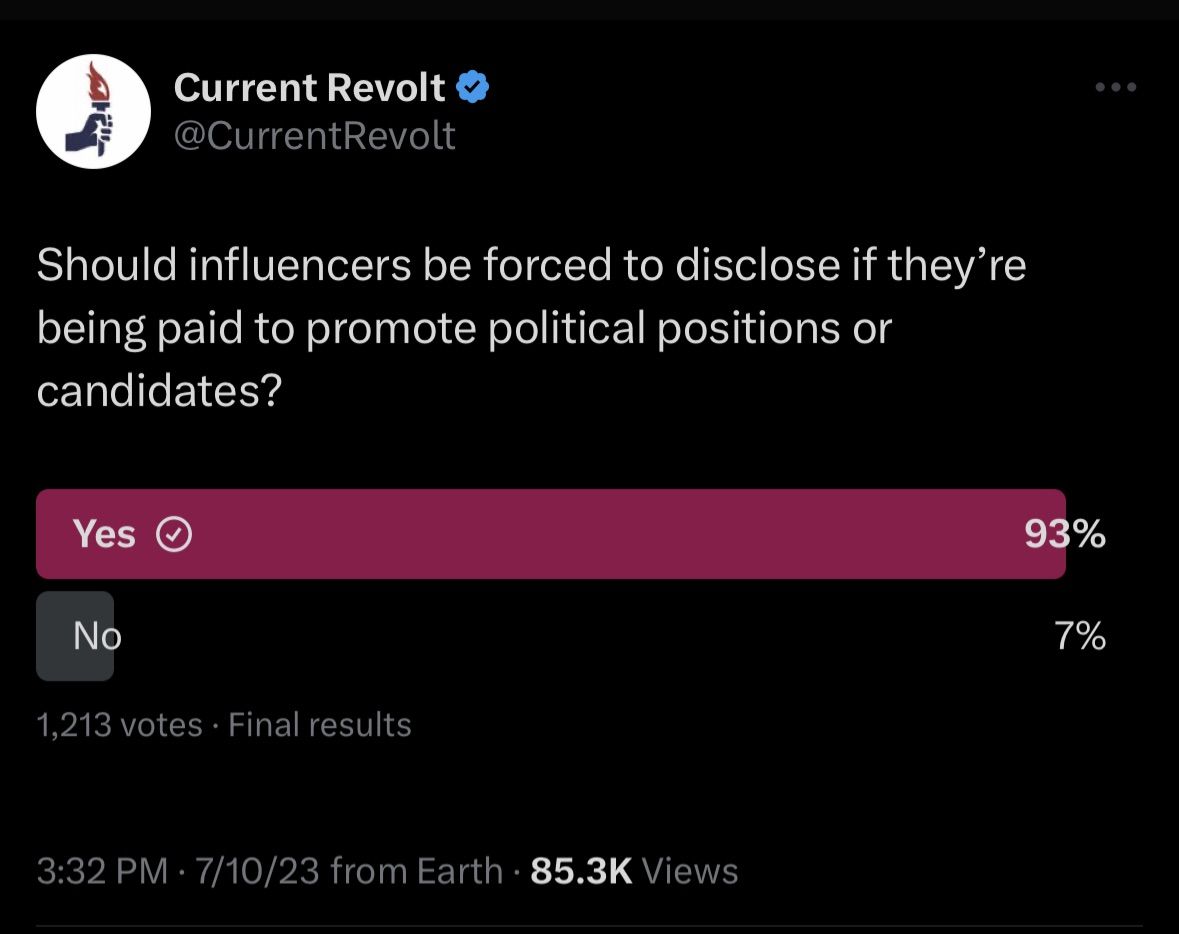The width and height of the screenshot is (1179, 934).
Task: Click the blue verified checkmark badge
Action: click(473, 89)
